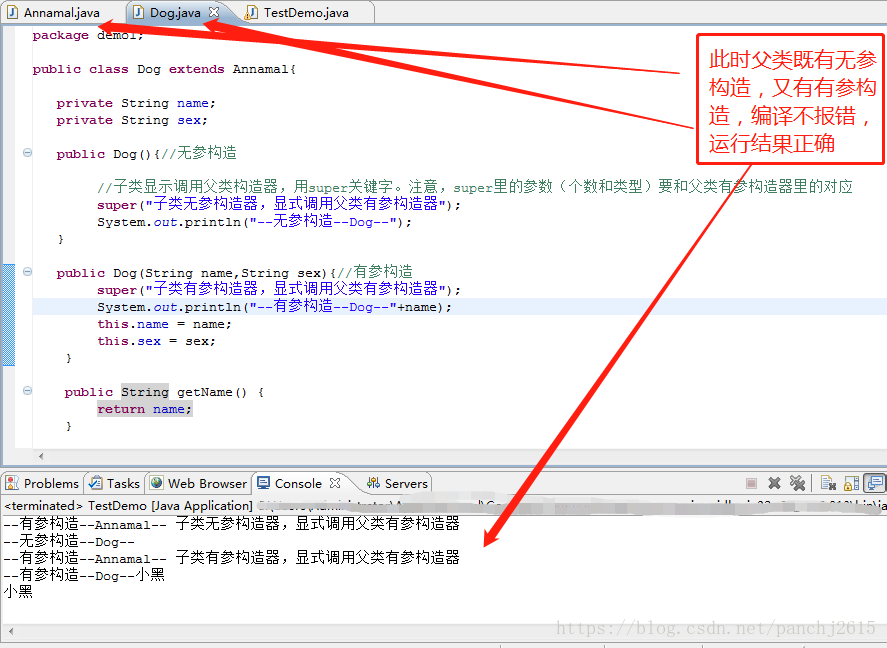
Task: Click the terminated TestDemo [Java Application] label
Action: click(128, 506)
